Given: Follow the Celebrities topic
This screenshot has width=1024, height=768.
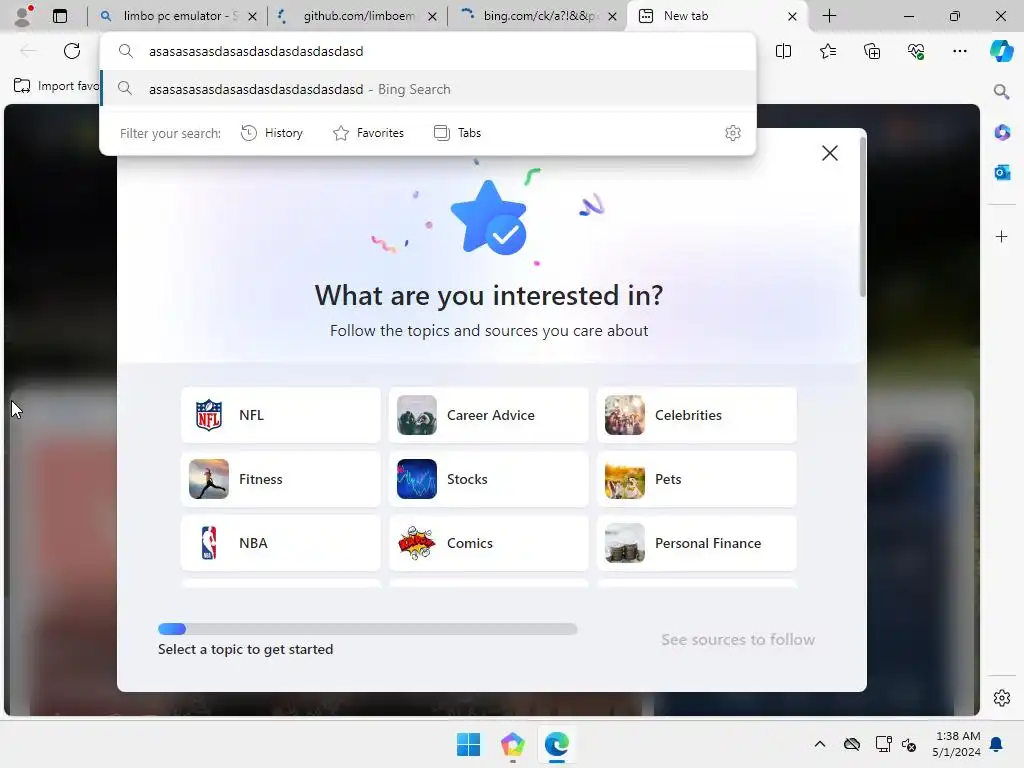Looking at the screenshot, I should pos(697,415).
